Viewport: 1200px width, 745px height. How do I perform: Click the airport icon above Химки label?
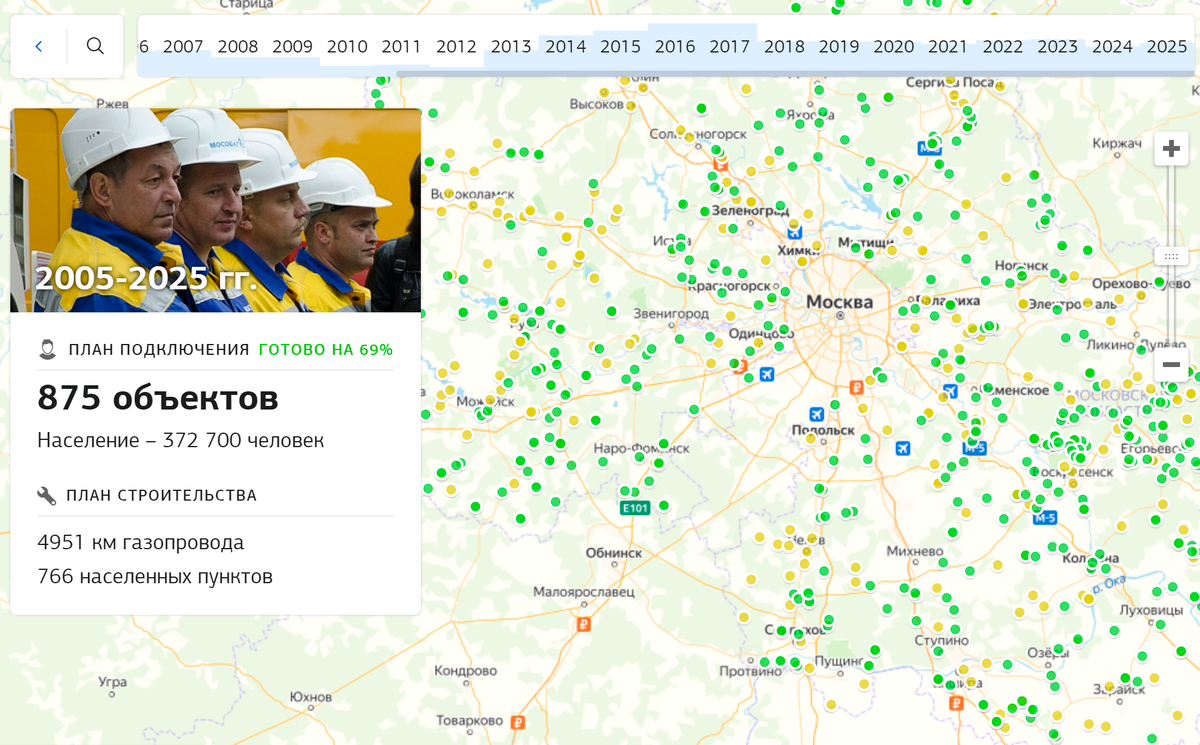pos(795,231)
